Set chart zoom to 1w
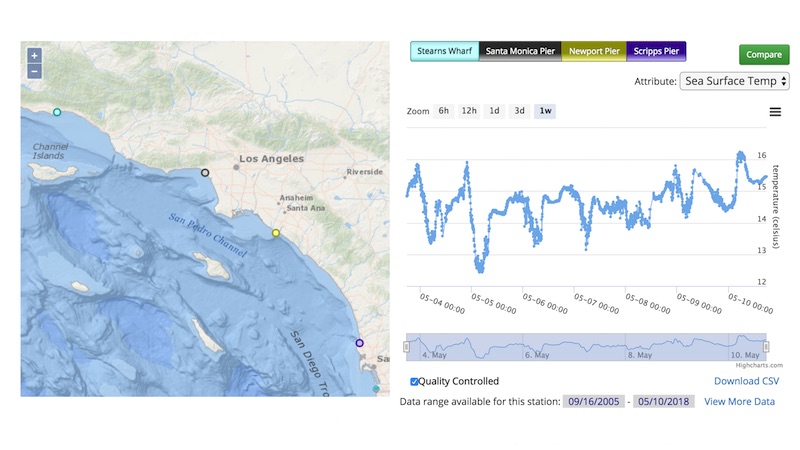The image size is (800, 450). tap(545, 111)
